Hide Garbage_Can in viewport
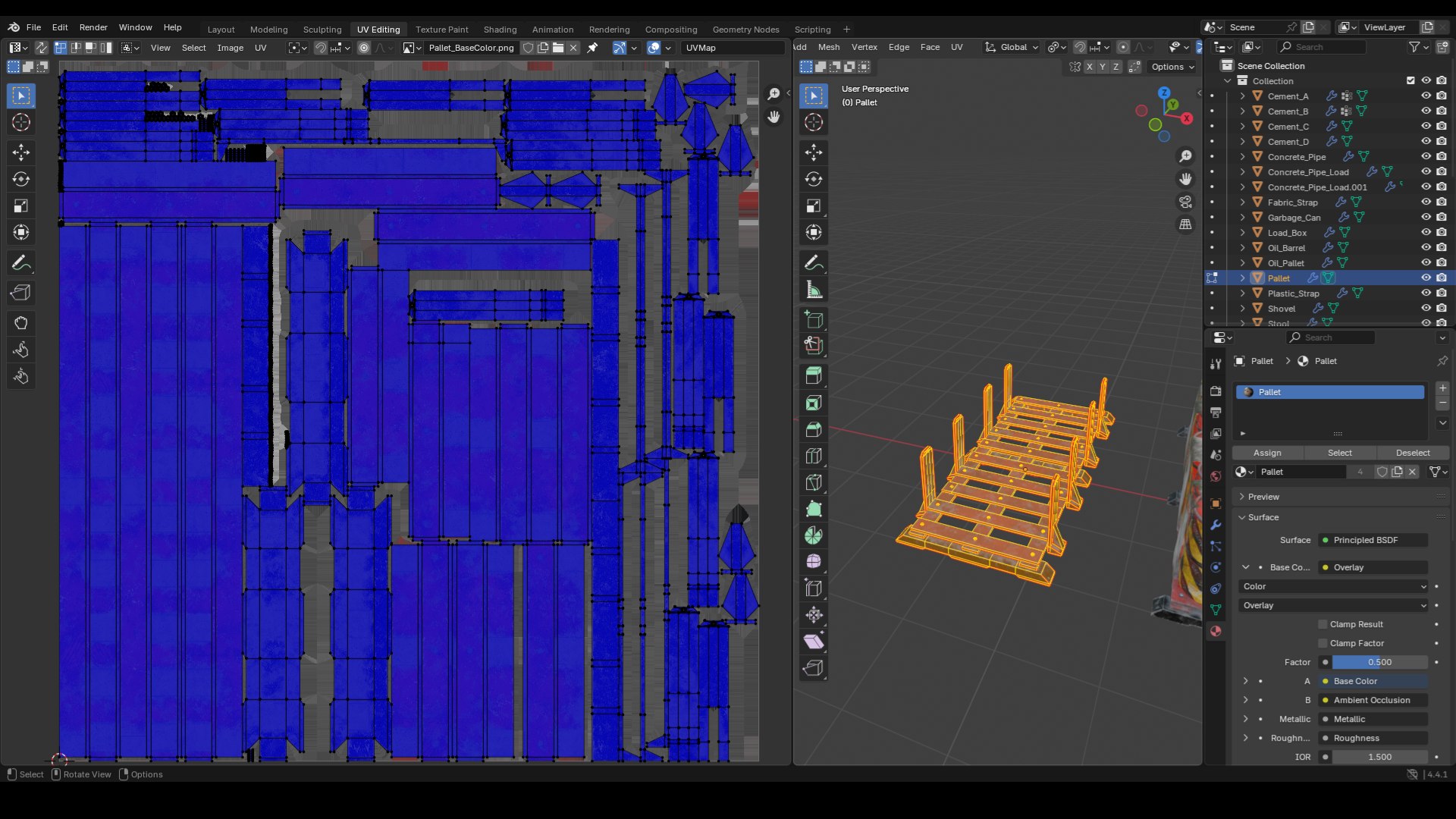 pos(1426,218)
